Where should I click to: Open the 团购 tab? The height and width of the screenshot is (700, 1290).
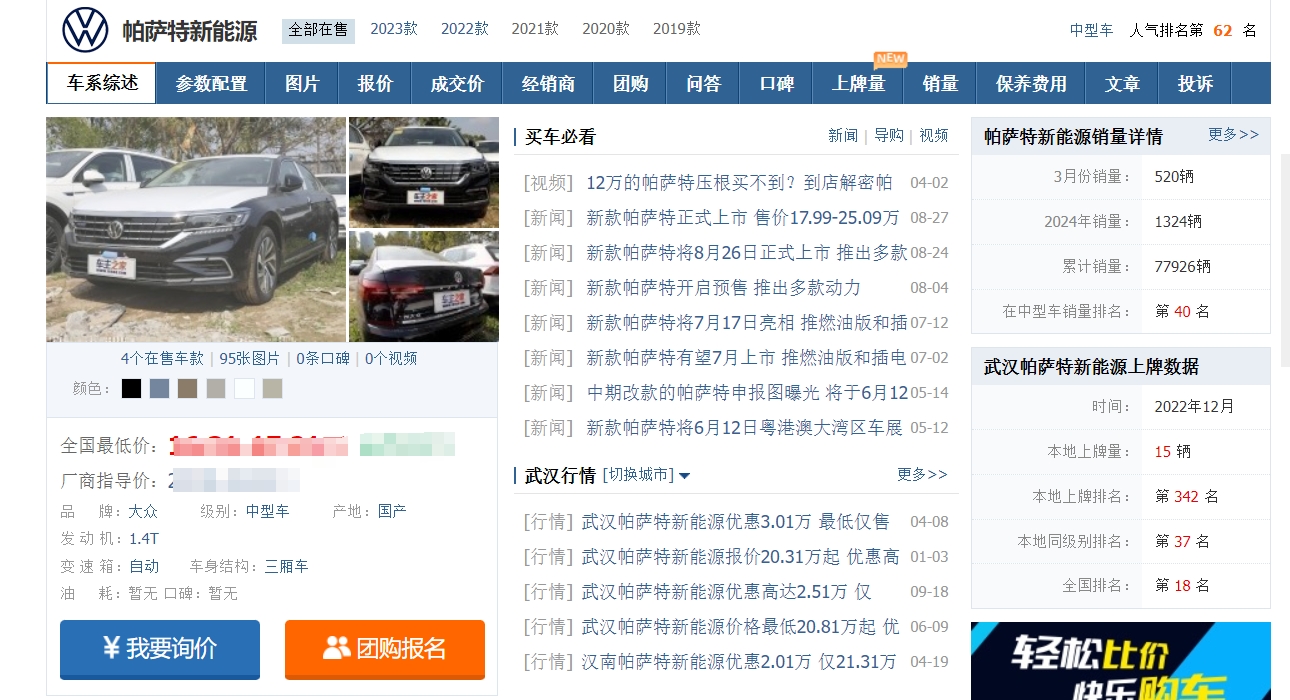[x=630, y=84]
